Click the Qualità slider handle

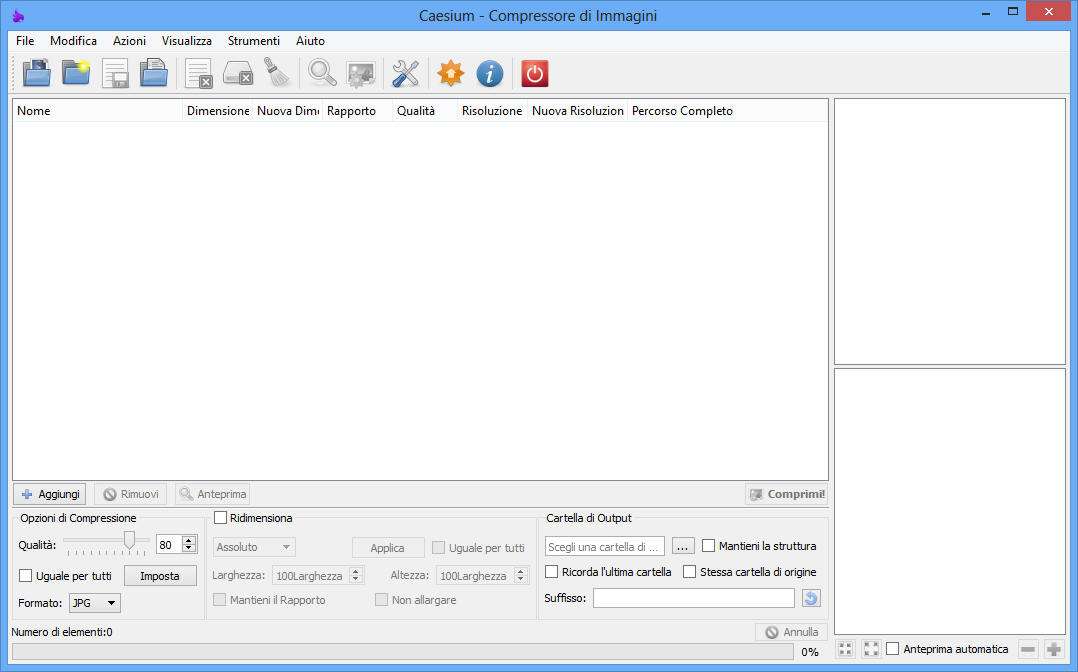coord(129,541)
